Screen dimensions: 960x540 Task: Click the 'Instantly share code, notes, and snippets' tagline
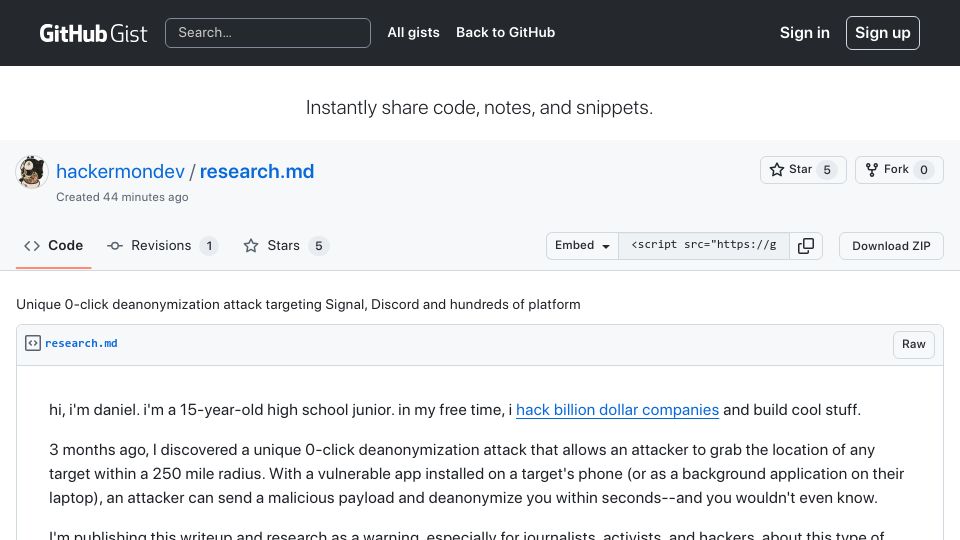[x=479, y=107]
